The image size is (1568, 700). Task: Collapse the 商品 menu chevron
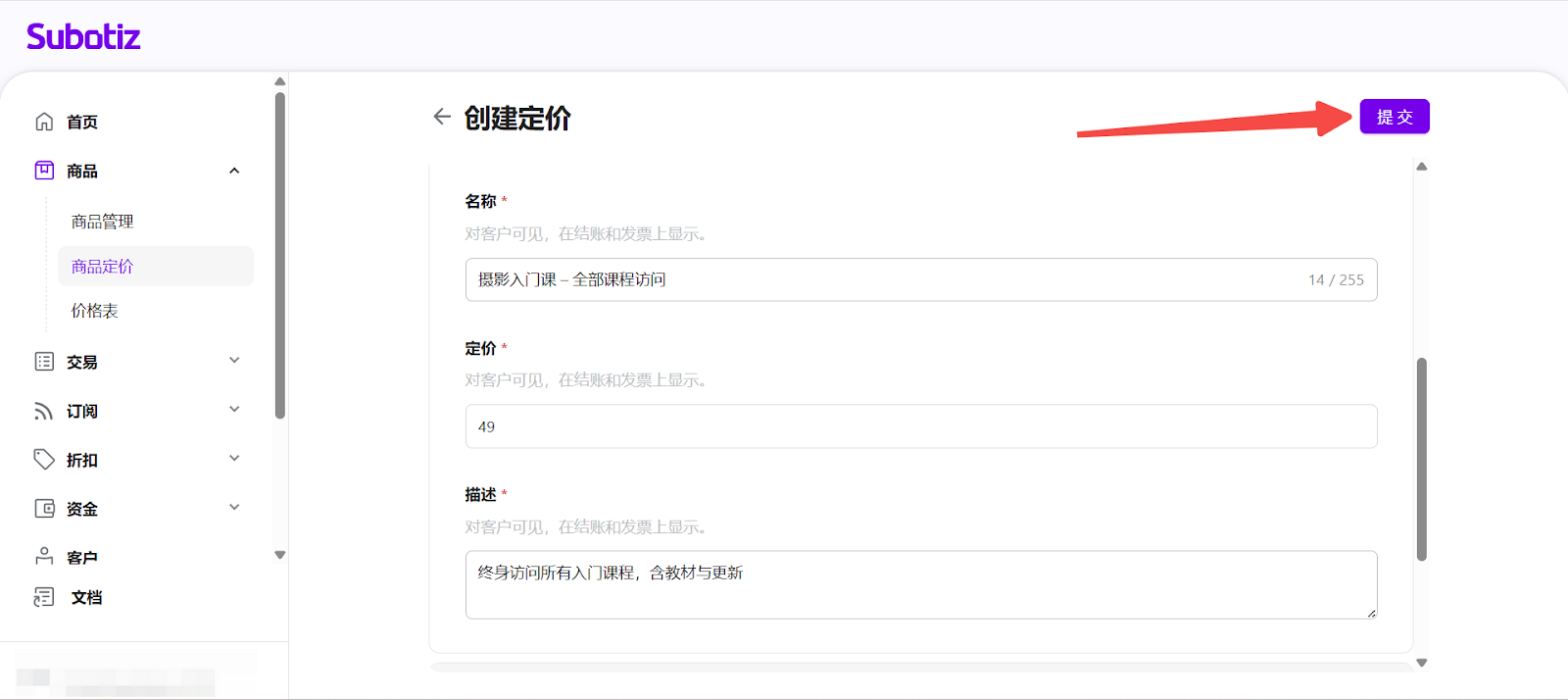coord(234,171)
